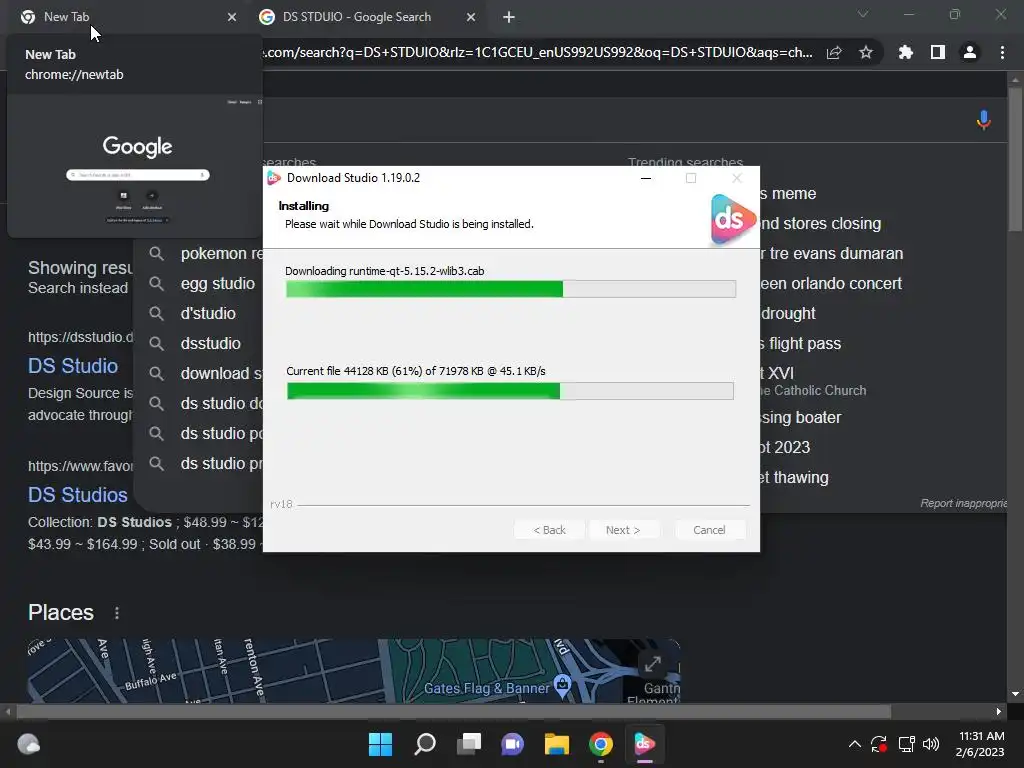
Task: Open Task View from the taskbar
Action: click(469, 744)
